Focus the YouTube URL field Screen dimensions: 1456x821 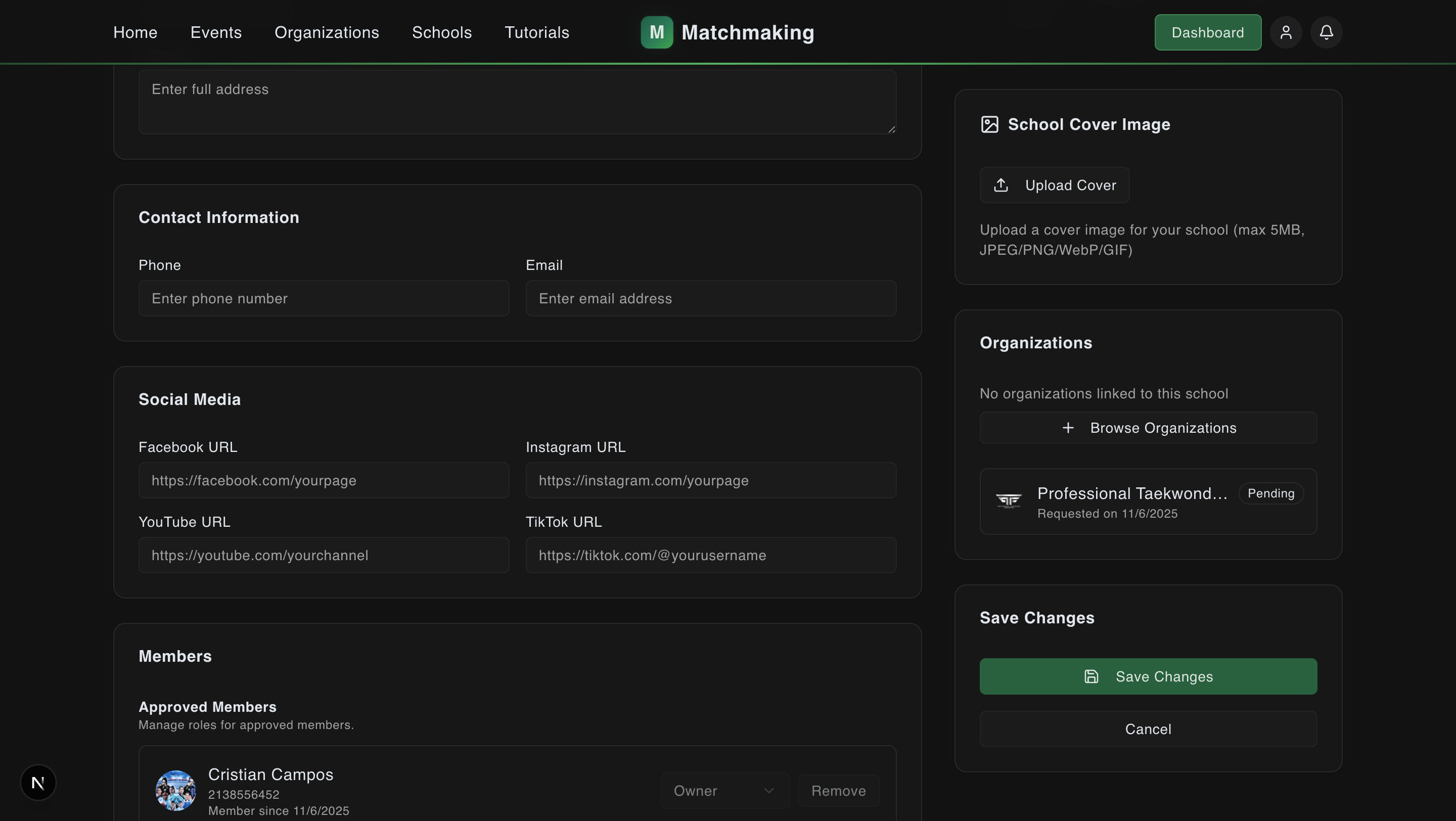point(324,555)
